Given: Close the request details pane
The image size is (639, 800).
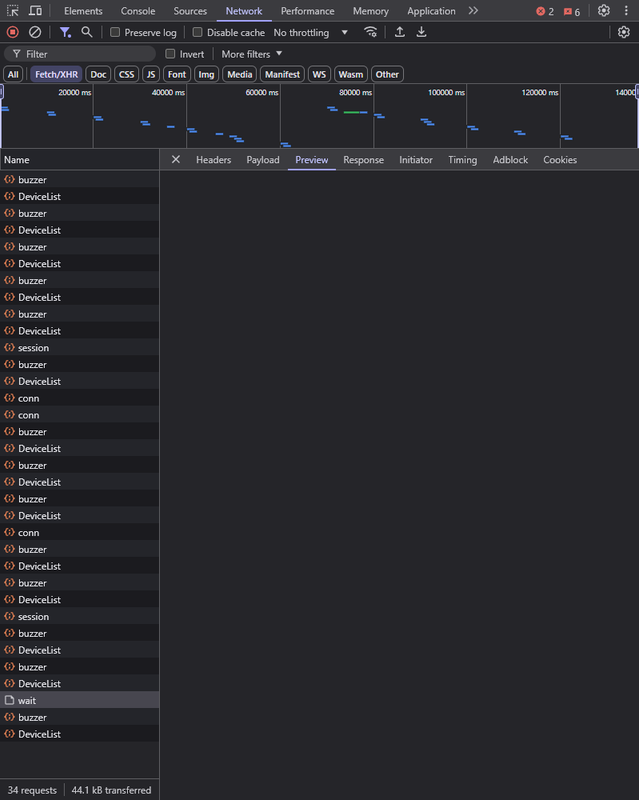Looking at the screenshot, I should pos(176,159).
